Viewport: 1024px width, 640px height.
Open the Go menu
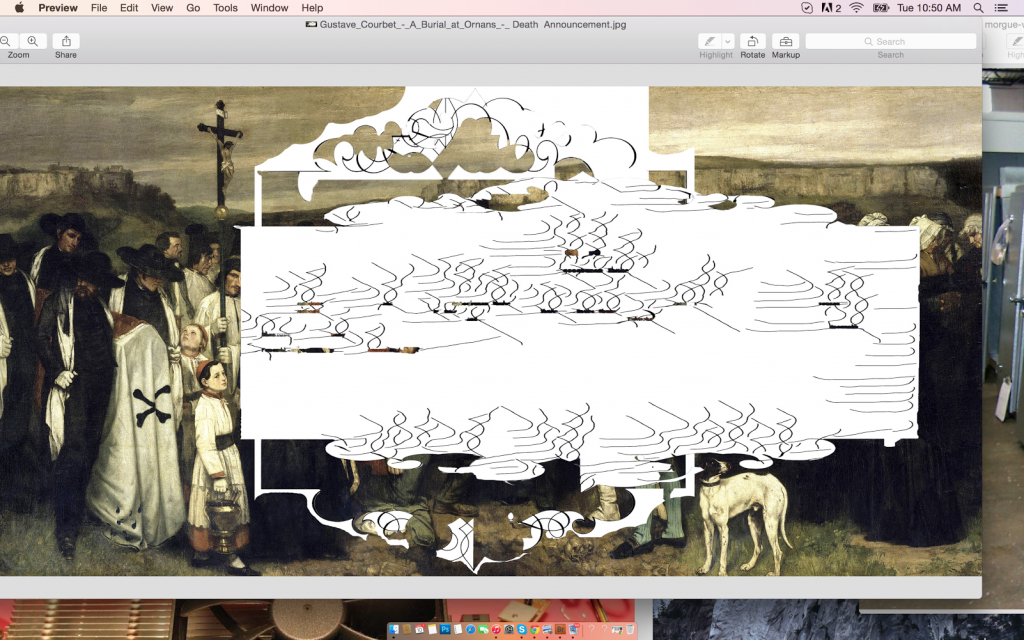click(193, 8)
